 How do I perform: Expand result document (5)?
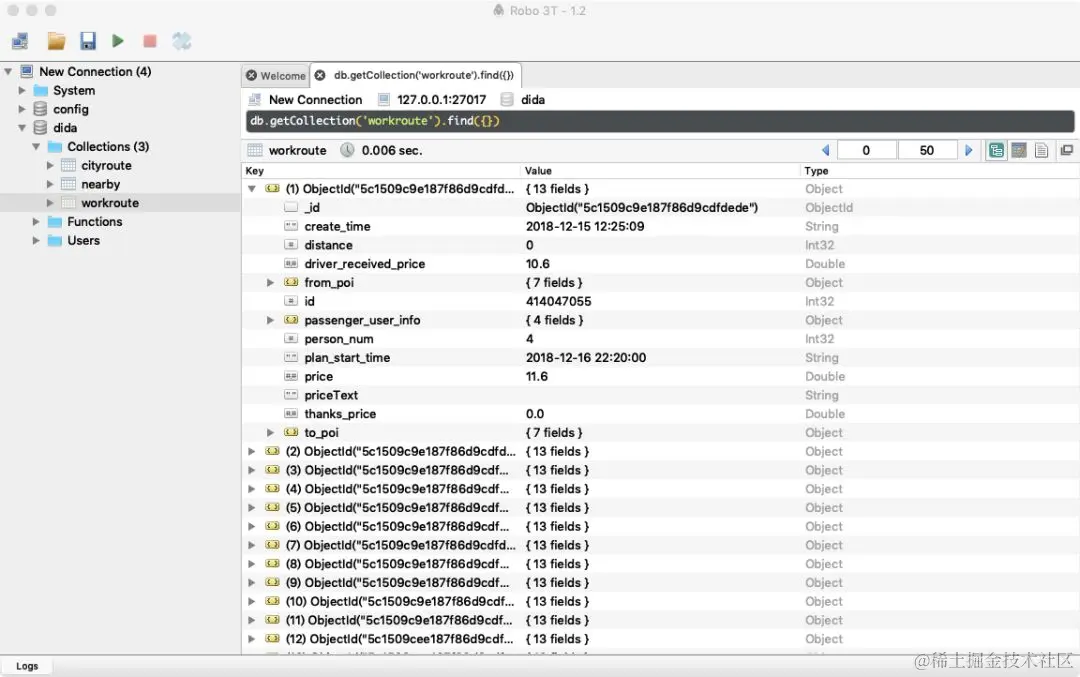click(x=252, y=508)
